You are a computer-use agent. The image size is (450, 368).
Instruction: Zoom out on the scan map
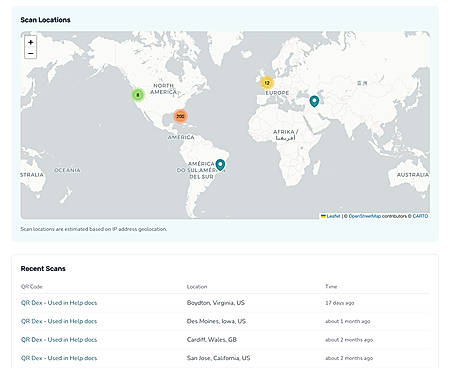(31, 53)
